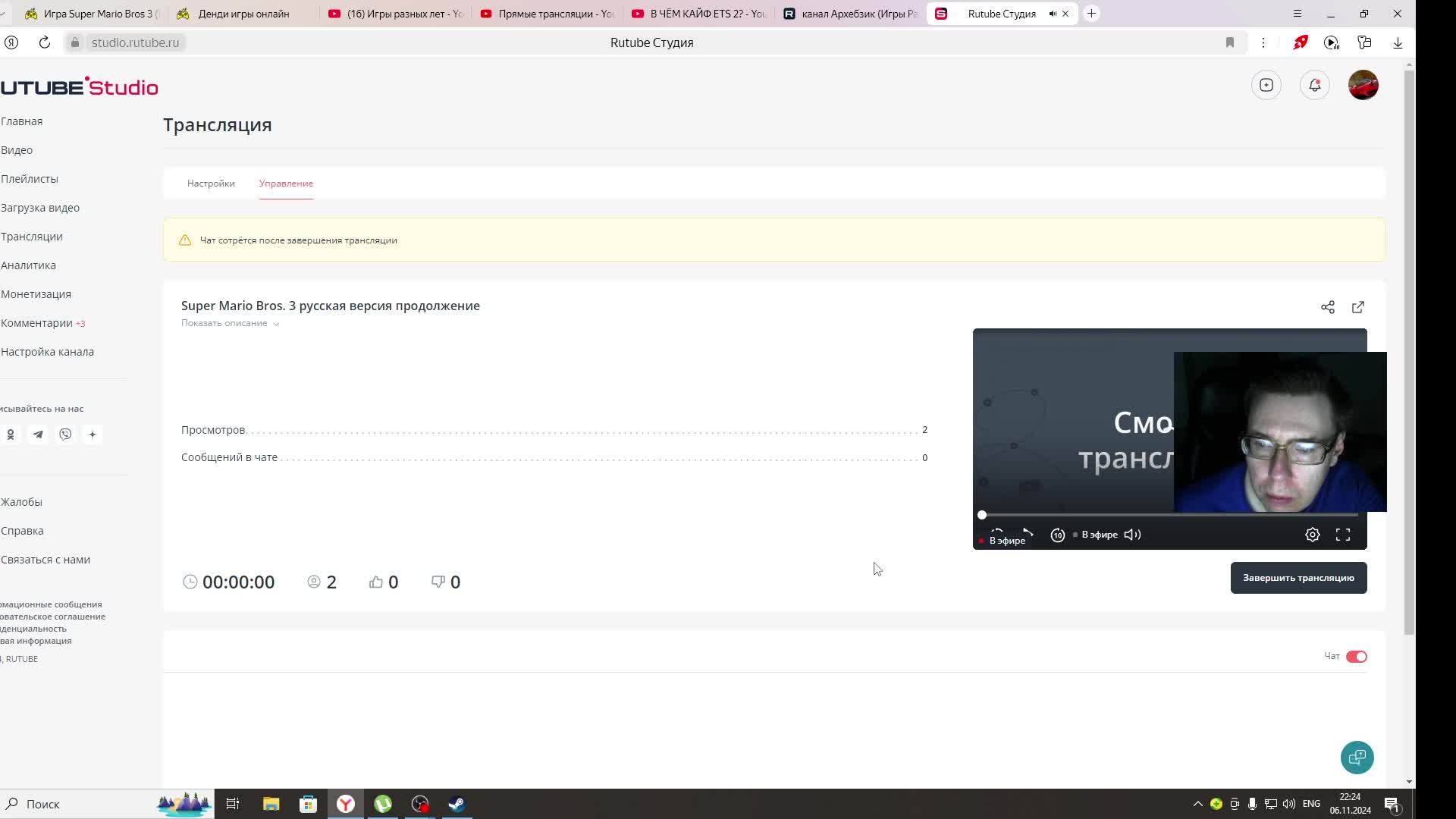This screenshot has height=819, width=1456.
Task: Mute the Rutube Студия tab audio
Action: coord(1053,14)
